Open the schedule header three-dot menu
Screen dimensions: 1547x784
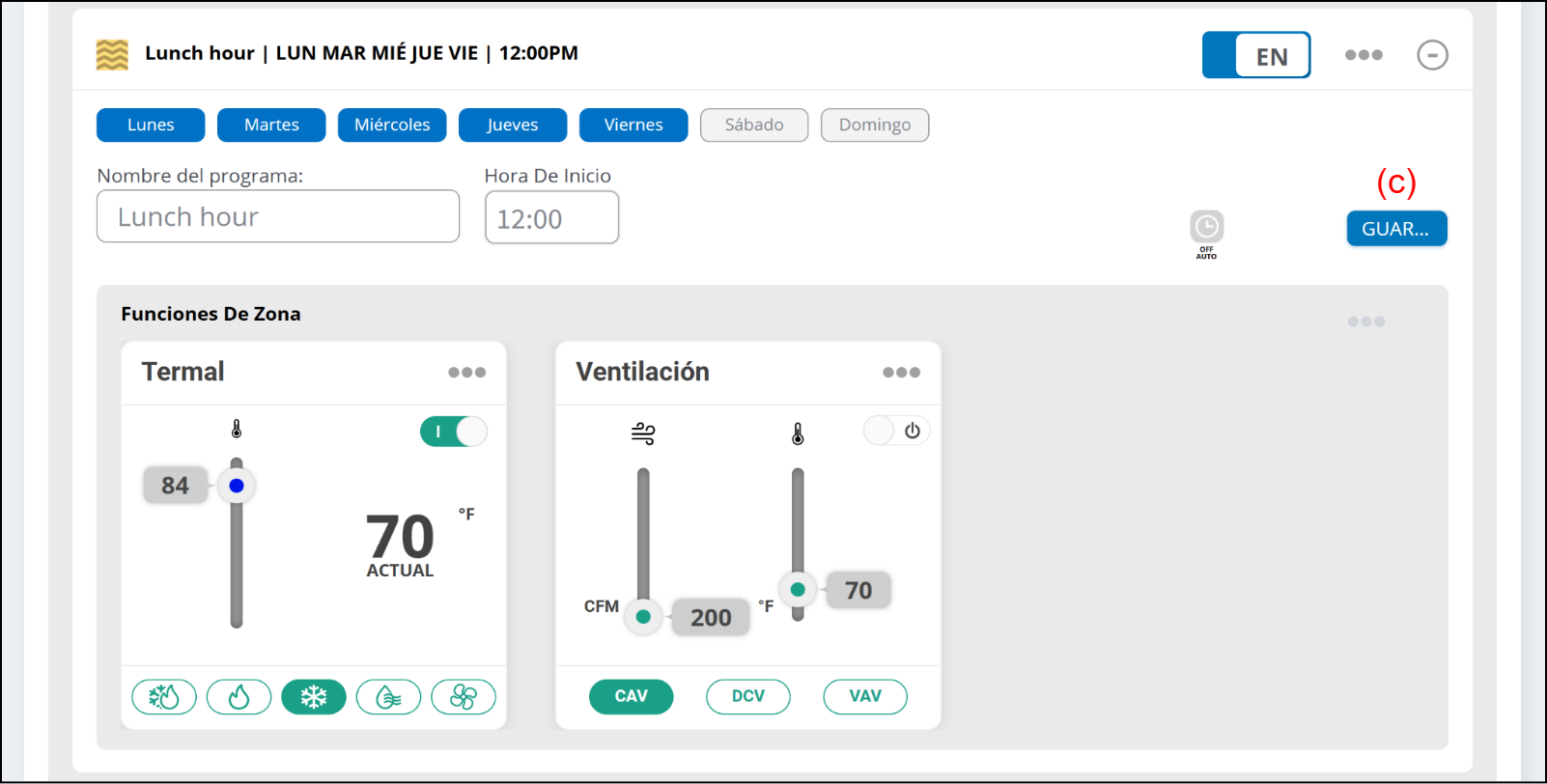(1364, 55)
